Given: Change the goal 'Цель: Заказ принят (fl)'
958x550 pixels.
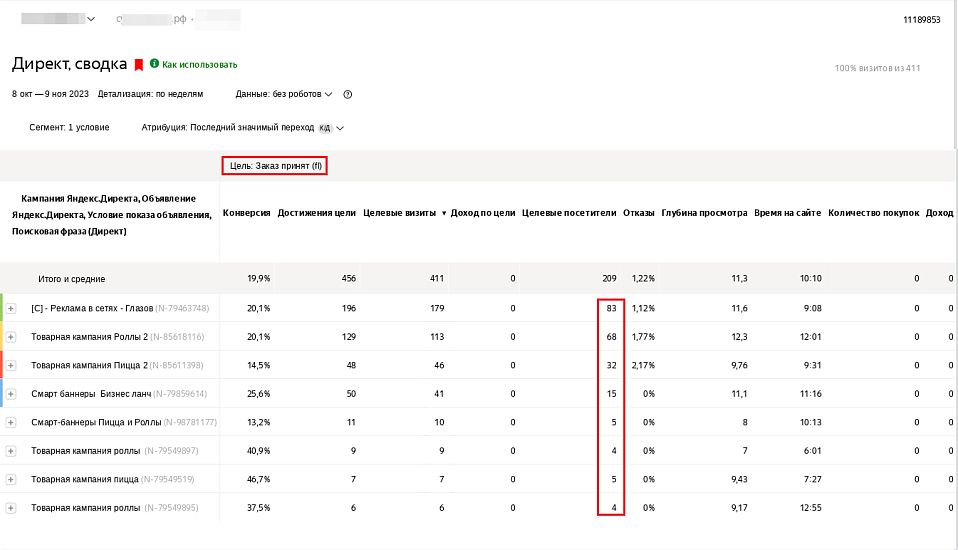Looking at the screenshot, I should click(x=275, y=166).
